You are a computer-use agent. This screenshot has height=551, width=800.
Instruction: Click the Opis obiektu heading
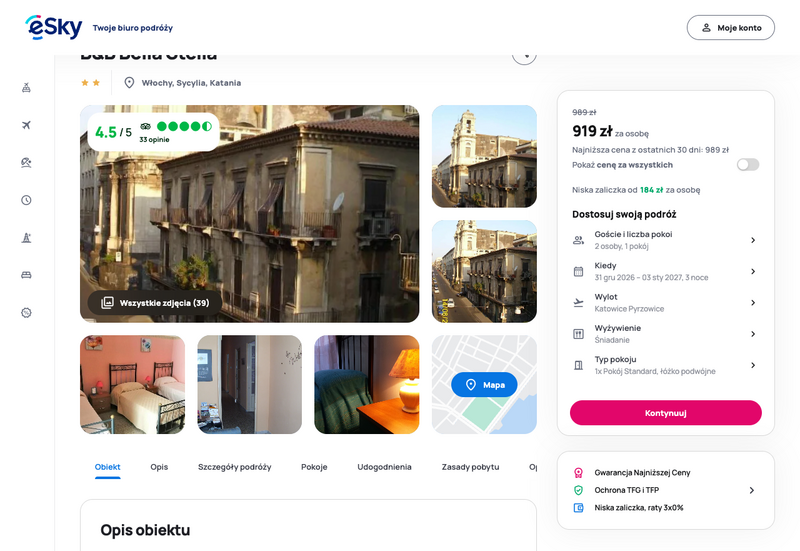tap(145, 530)
